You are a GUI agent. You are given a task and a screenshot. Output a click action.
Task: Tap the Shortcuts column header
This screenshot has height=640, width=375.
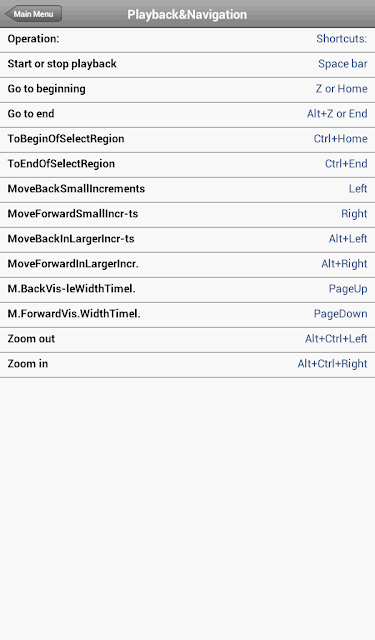click(x=342, y=39)
